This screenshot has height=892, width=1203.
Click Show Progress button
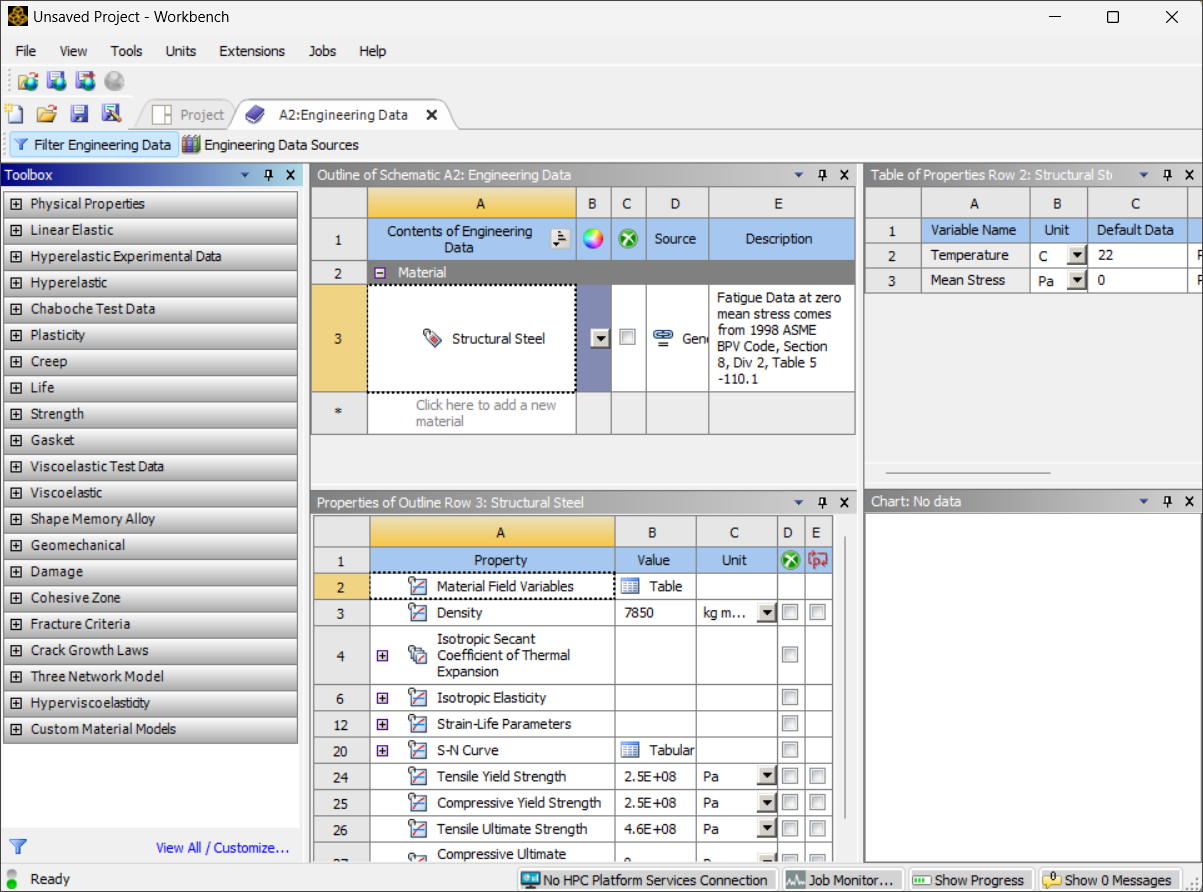(x=968, y=880)
